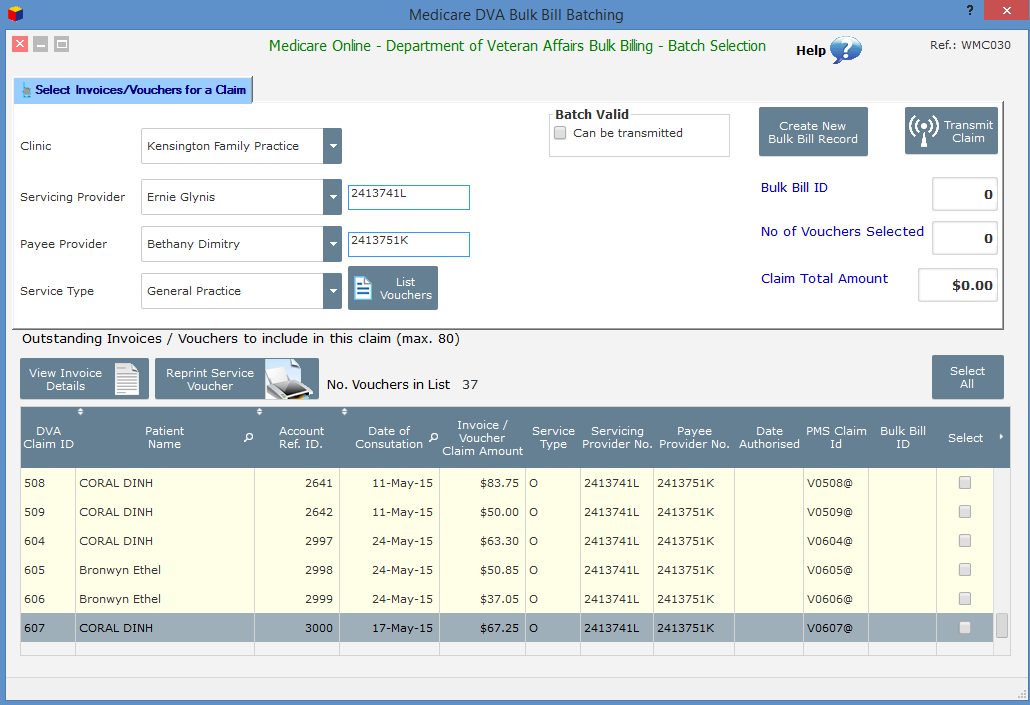Click the Servicing Provider No. column header
This screenshot has width=1030, height=705.
tap(617, 438)
